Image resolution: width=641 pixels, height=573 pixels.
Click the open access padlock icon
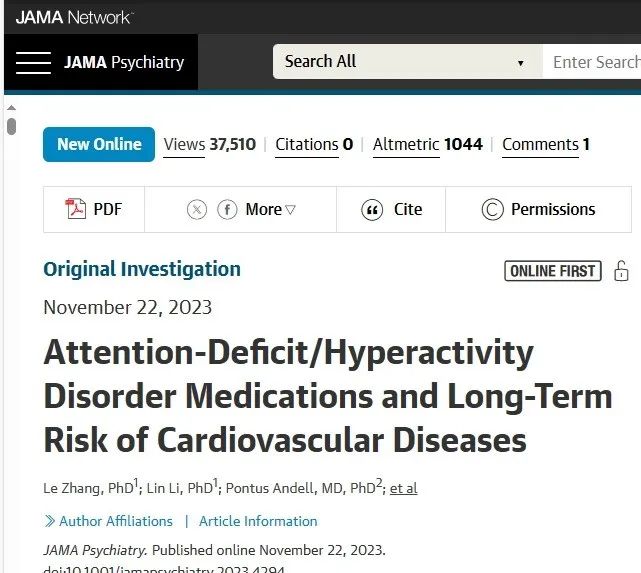point(621,271)
